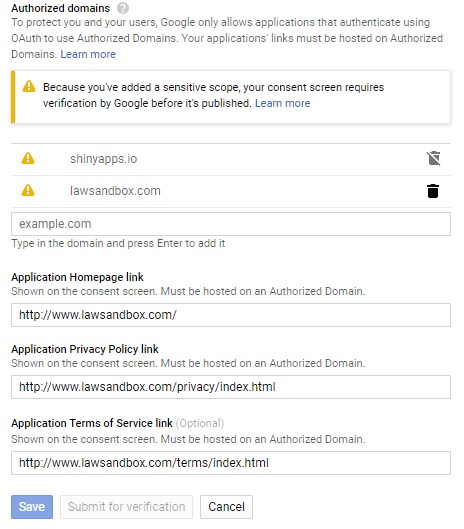The width and height of the screenshot is (464, 529).
Task: Open Learn more link about Authorized Domains
Action: (88, 54)
